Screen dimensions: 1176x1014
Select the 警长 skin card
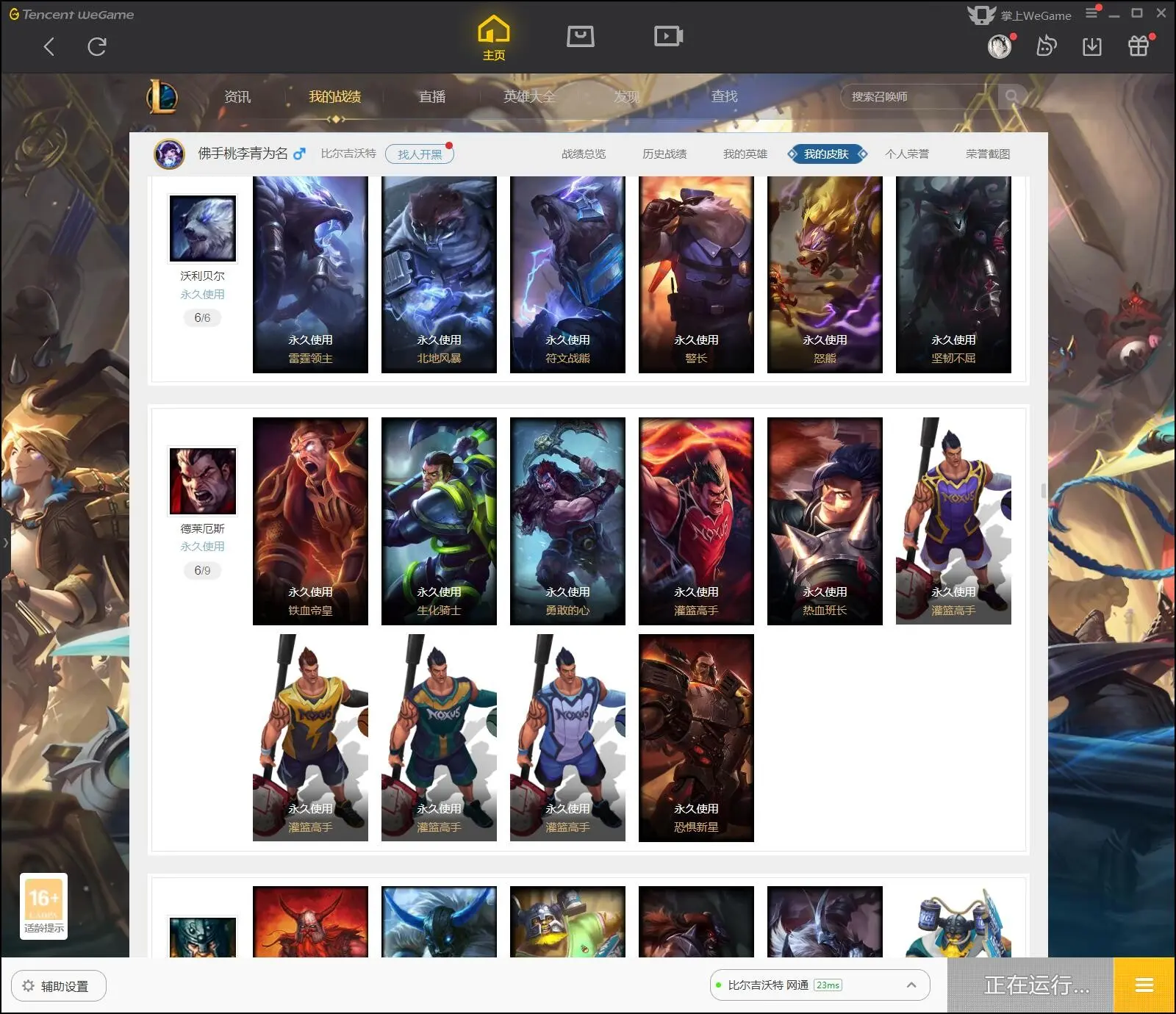(x=696, y=275)
